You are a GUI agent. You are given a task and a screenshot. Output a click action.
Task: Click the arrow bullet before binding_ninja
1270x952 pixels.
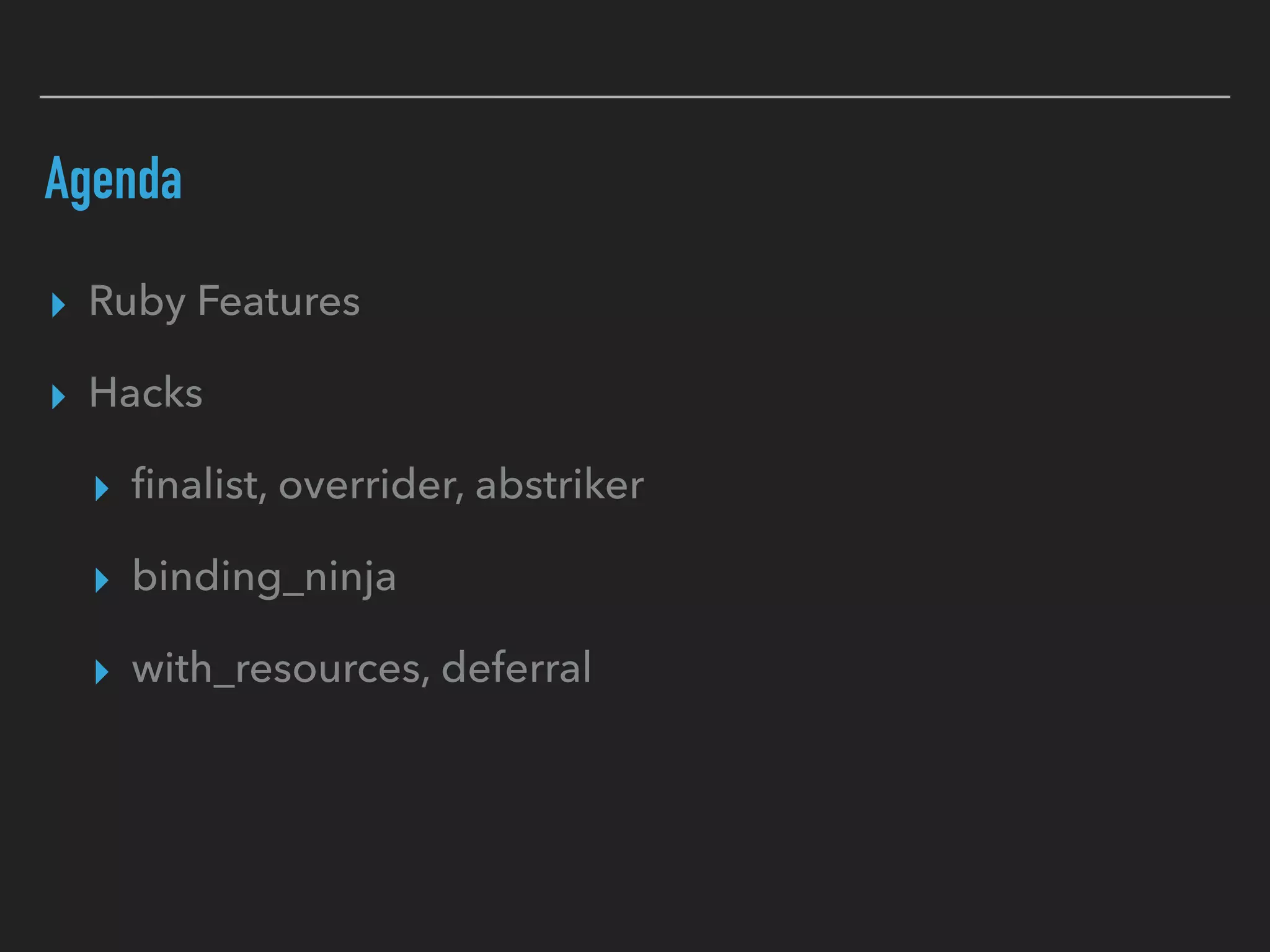(x=102, y=581)
